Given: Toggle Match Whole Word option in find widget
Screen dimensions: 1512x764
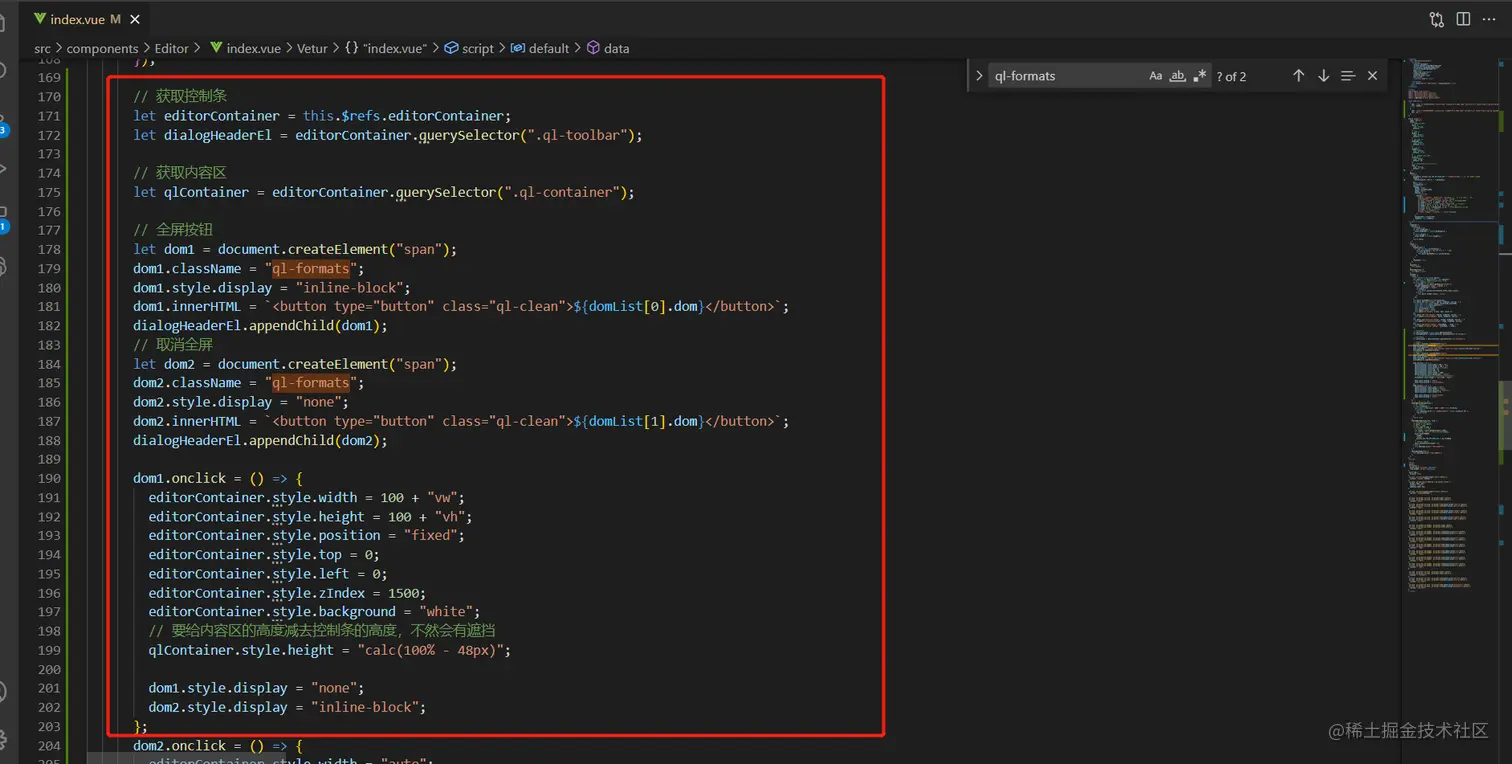Looking at the screenshot, I should (x=1178, y=76).
